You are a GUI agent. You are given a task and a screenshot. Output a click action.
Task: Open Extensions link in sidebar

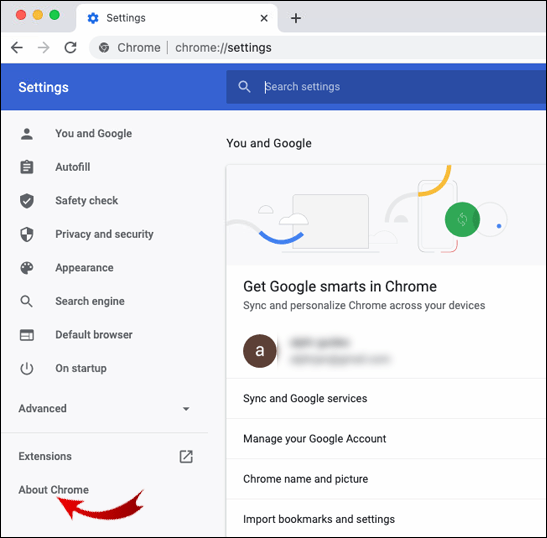(45, 456)
